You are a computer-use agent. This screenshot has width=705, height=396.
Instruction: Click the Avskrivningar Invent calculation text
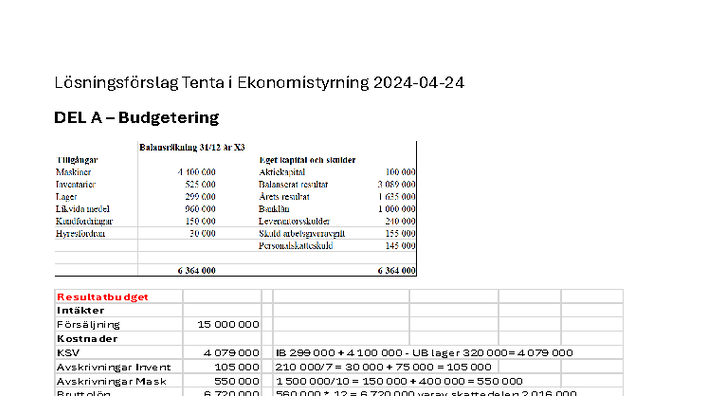(x=383, y=367)
